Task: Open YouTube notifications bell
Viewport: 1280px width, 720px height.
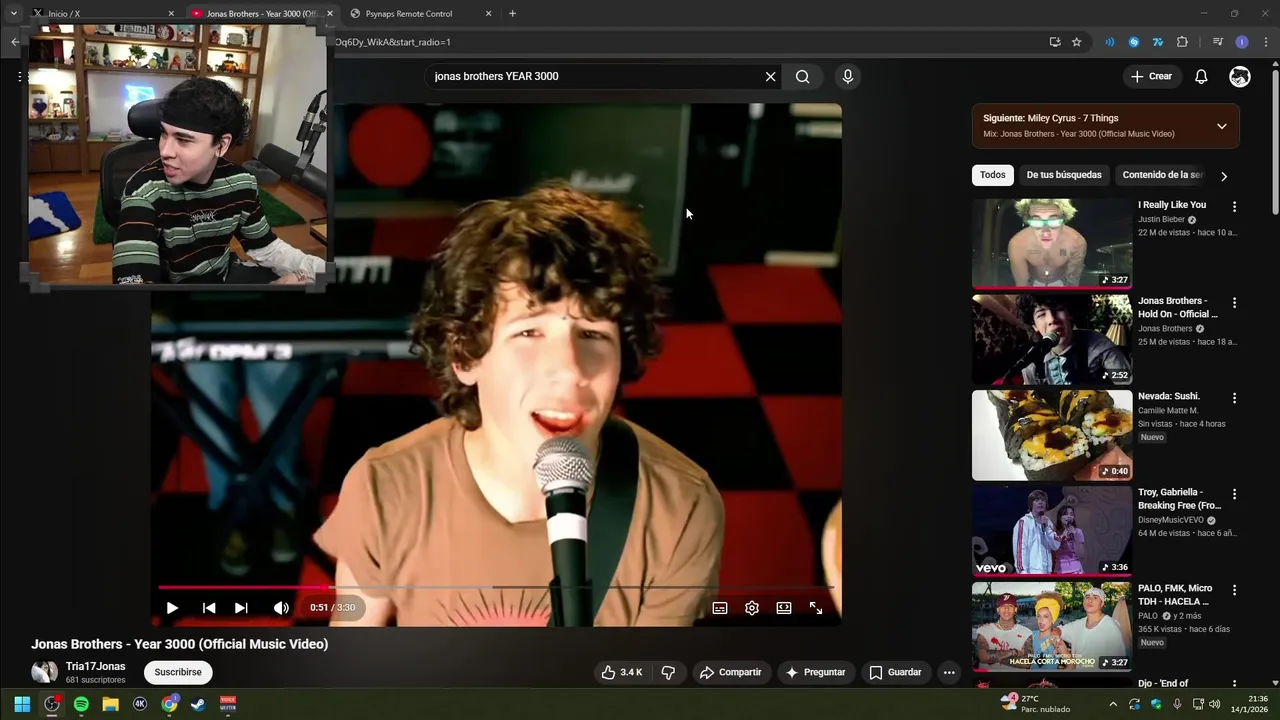Action: coord(1201,77)
